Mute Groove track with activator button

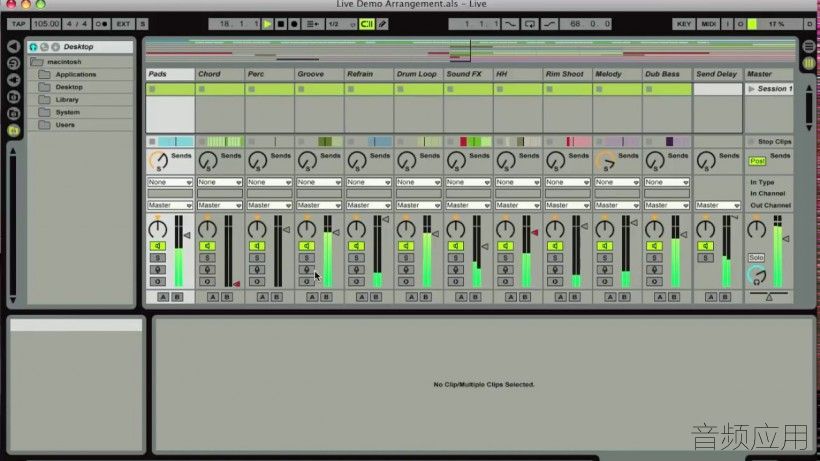[306, 246]
